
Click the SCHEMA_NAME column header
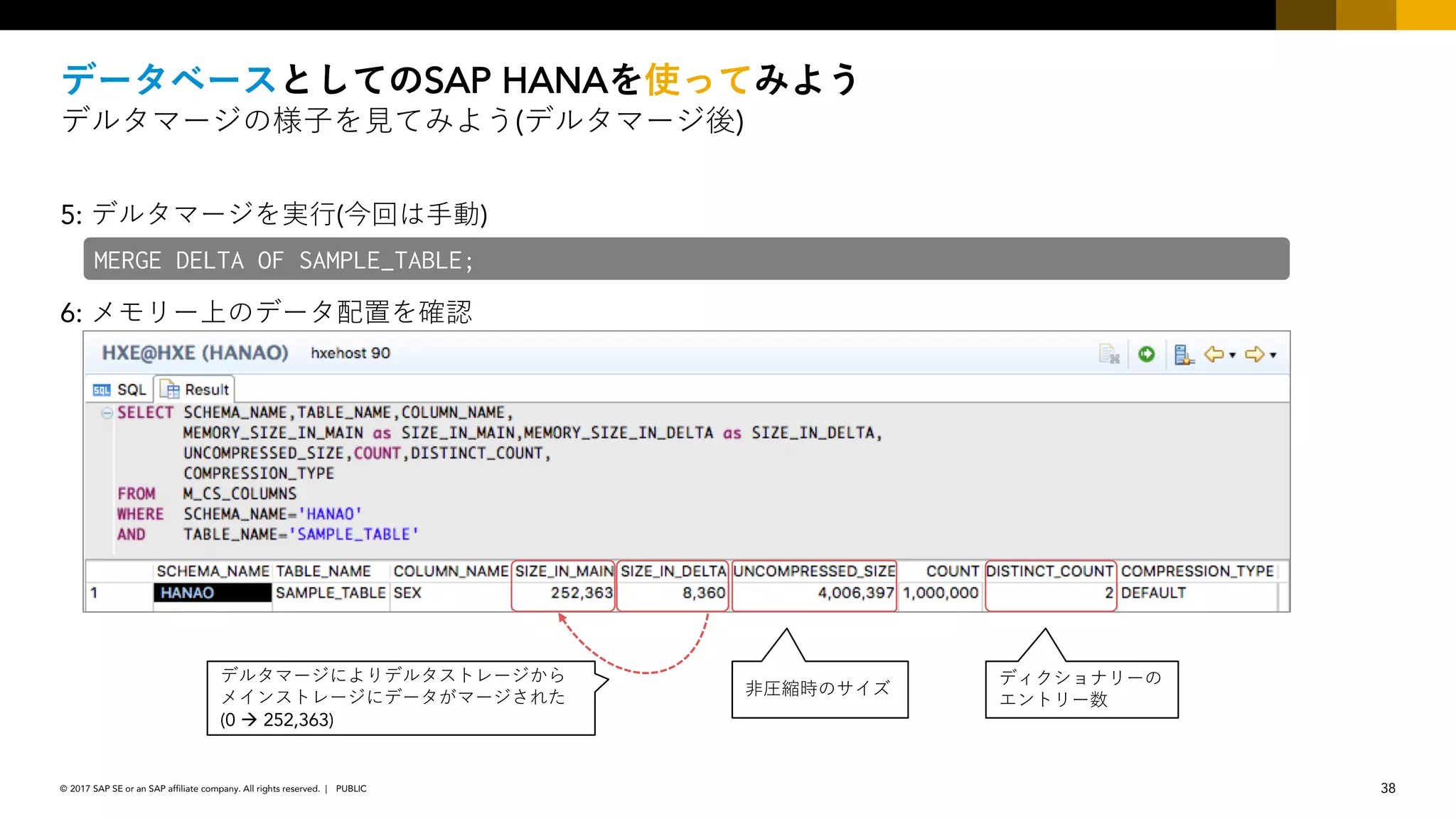point(213,572)
